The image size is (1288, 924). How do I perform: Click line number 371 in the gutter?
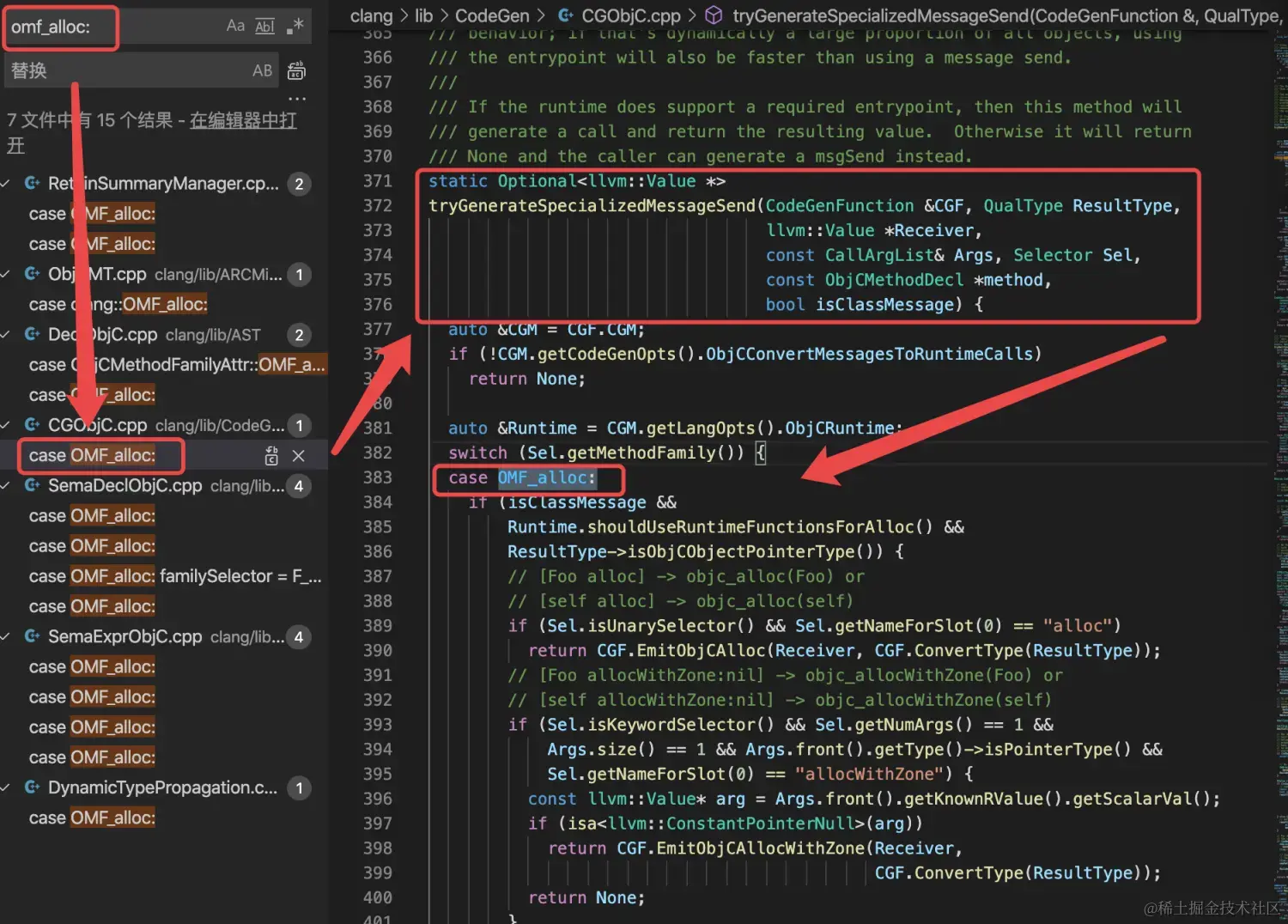click(377, 181)
